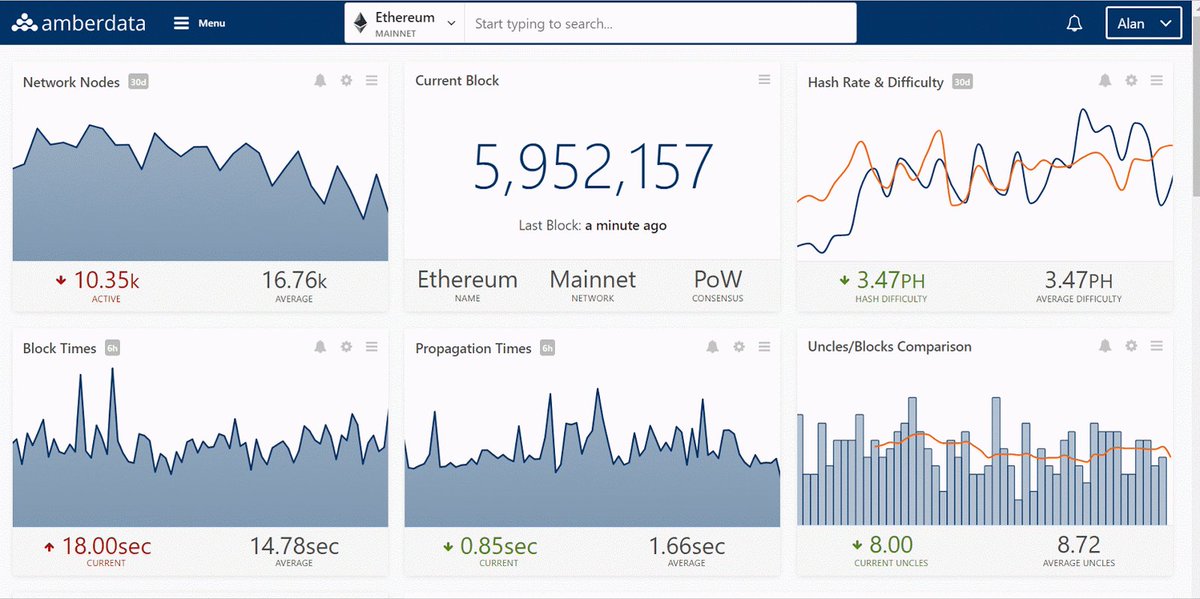
Task: Click the Network Nodes panel title
Action: [71, 82]
